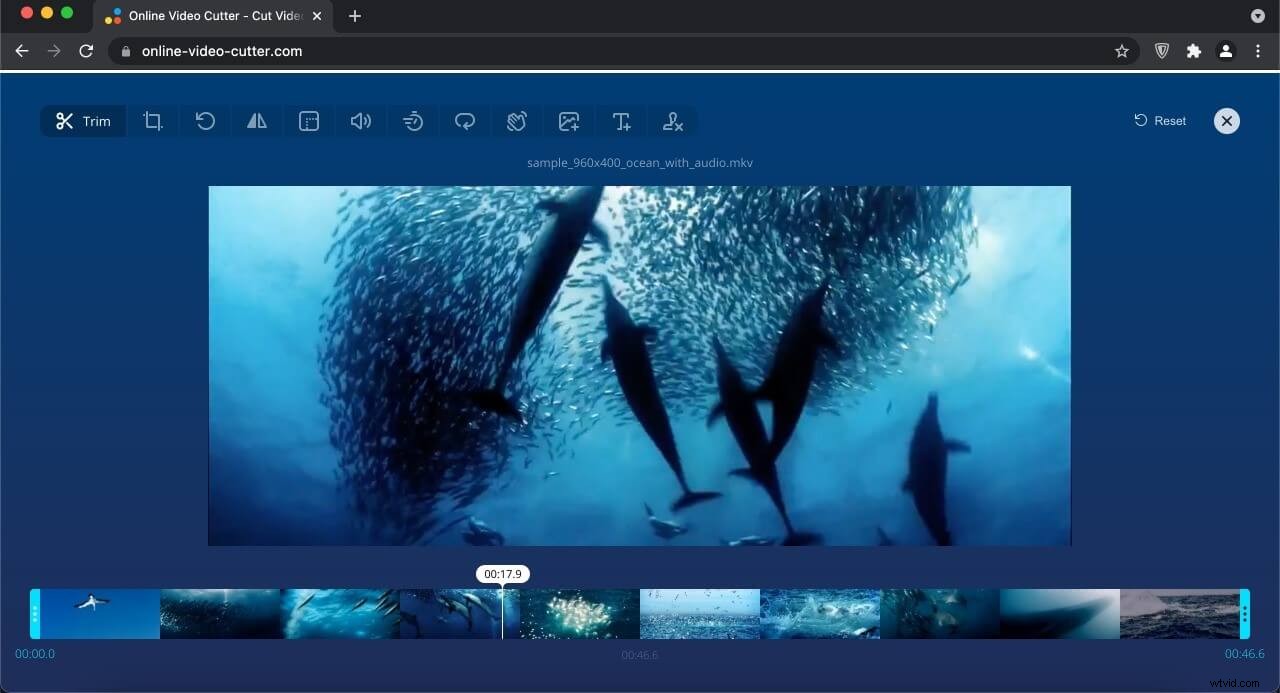Open the Change Speed tool
Viewport: 1280px width, 693px height.
click(x=413, y=121)
